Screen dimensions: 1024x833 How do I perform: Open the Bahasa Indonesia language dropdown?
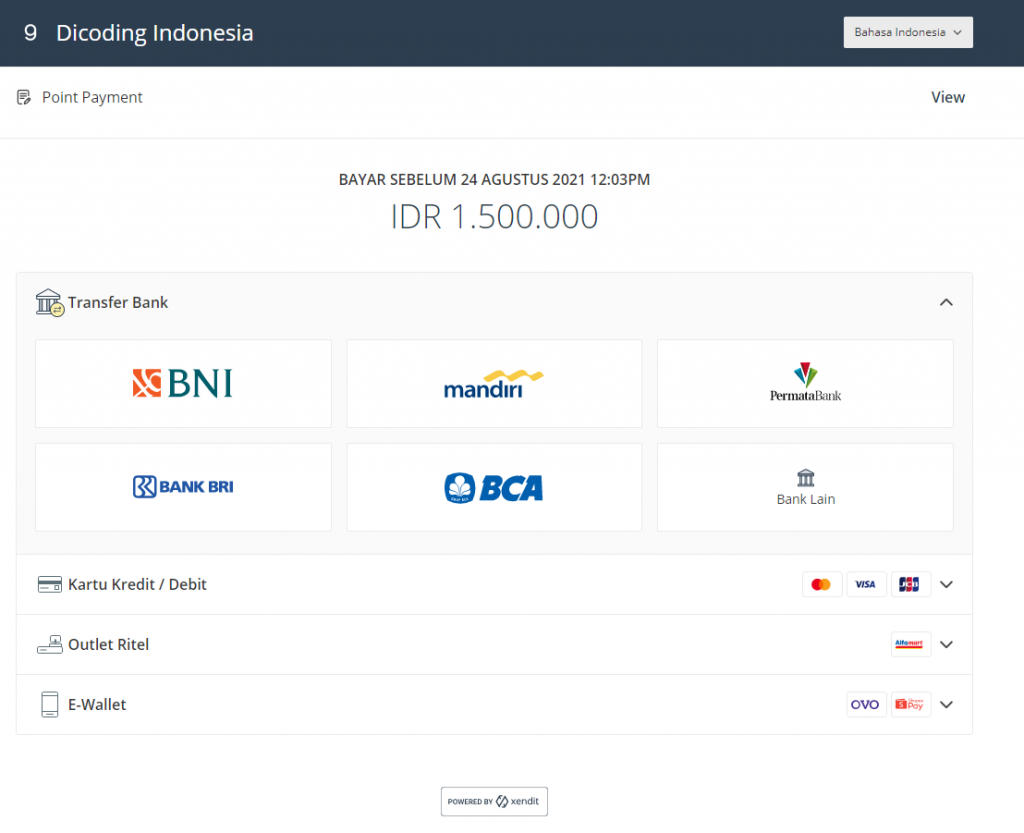tap(907, 32)
